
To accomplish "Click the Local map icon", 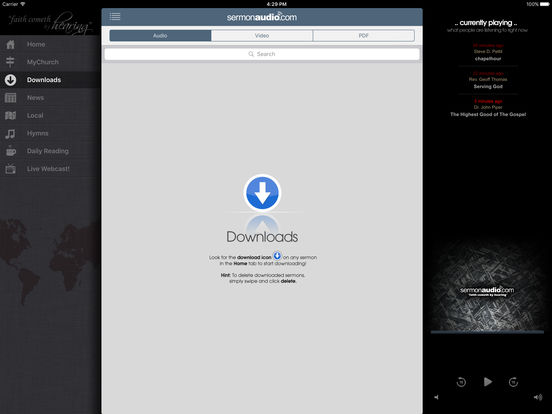I will [x=11, y=115].
